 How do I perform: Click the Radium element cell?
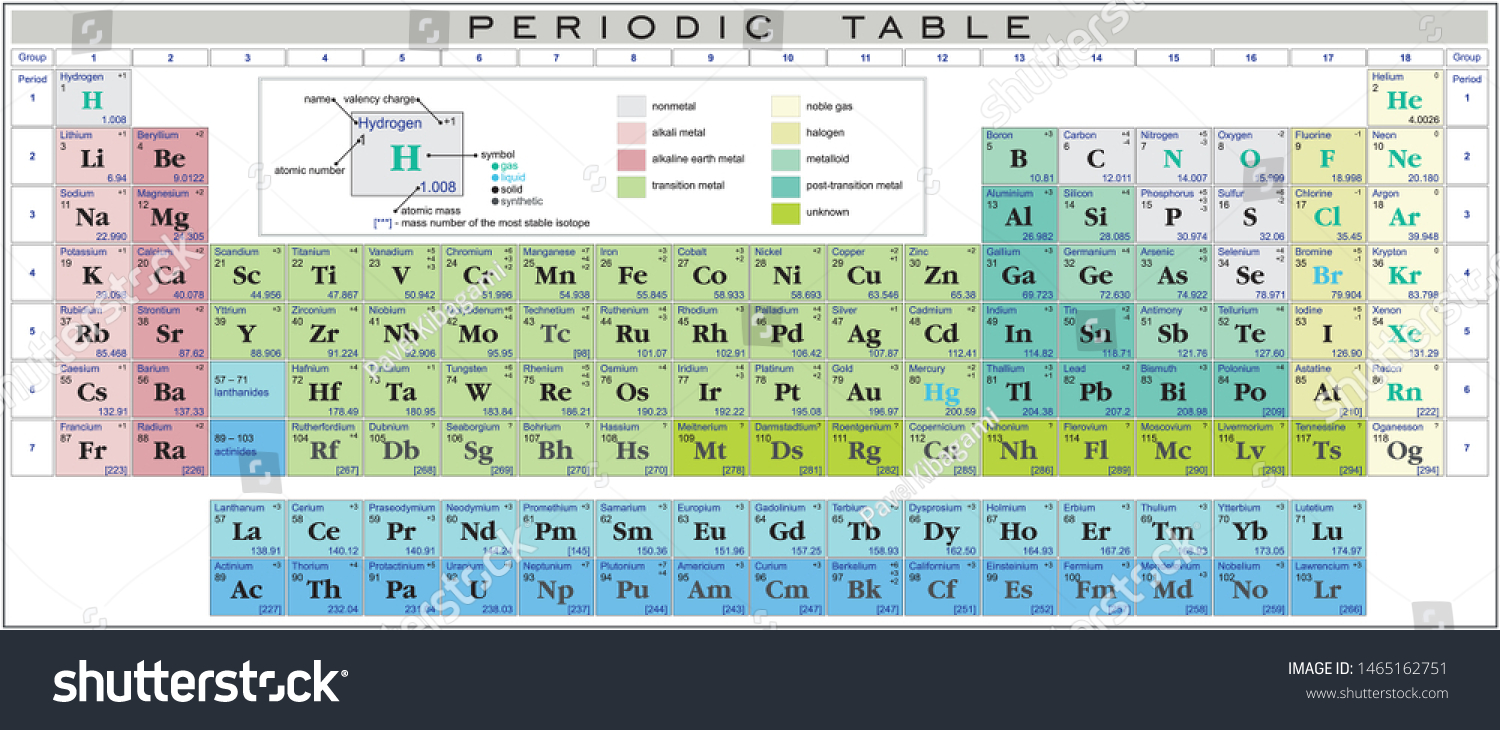pos(170,448)
